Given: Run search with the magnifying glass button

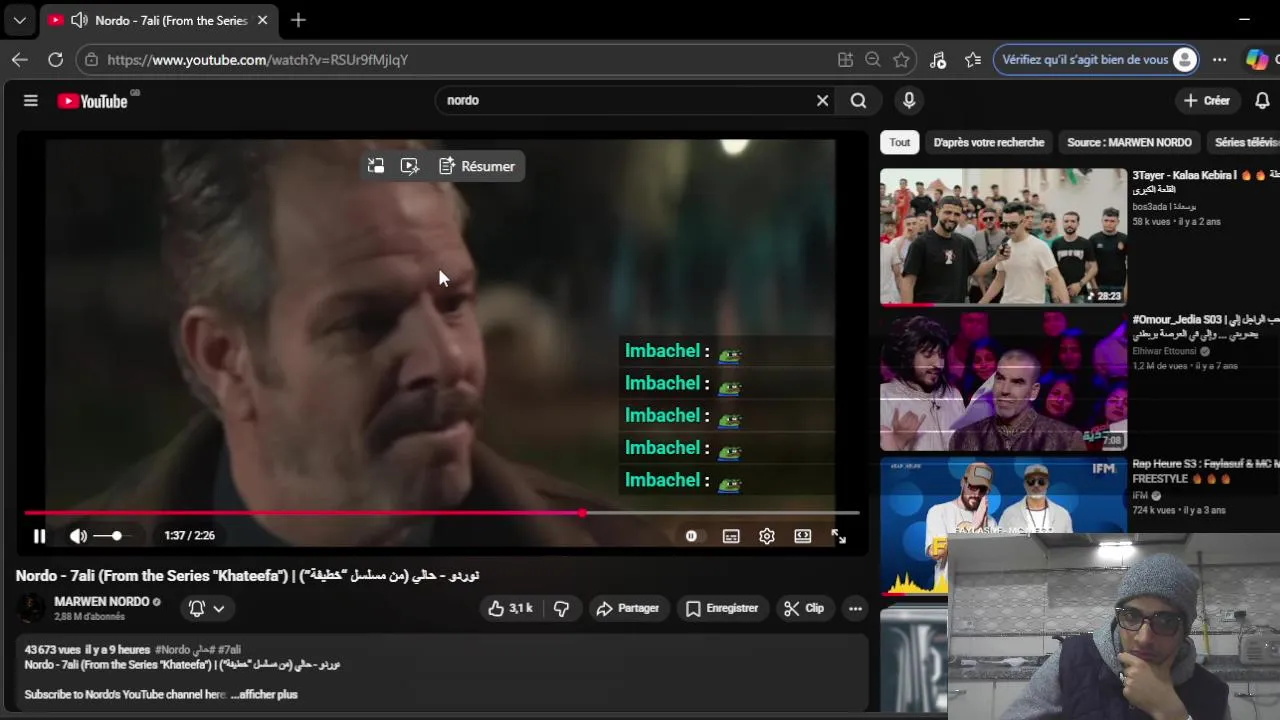Looking at the screenshot, I should [x=858, y=100].
